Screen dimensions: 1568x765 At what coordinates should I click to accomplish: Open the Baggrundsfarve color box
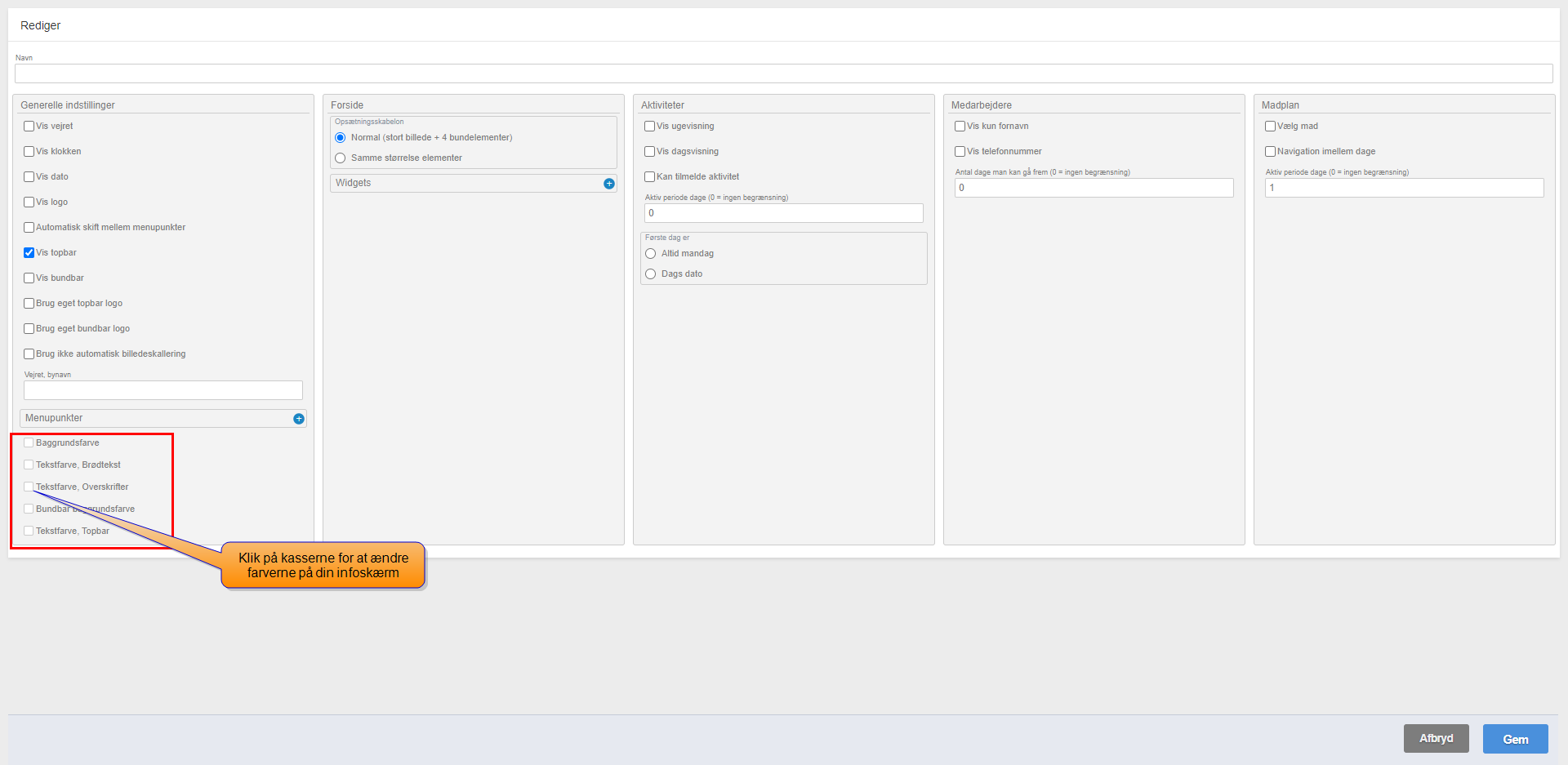point(29,443)
